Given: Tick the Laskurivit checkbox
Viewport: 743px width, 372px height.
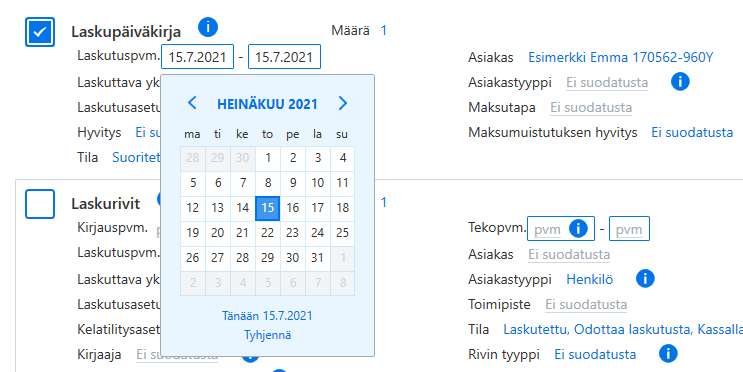Looking at the screenshot, I should point(40,204).
